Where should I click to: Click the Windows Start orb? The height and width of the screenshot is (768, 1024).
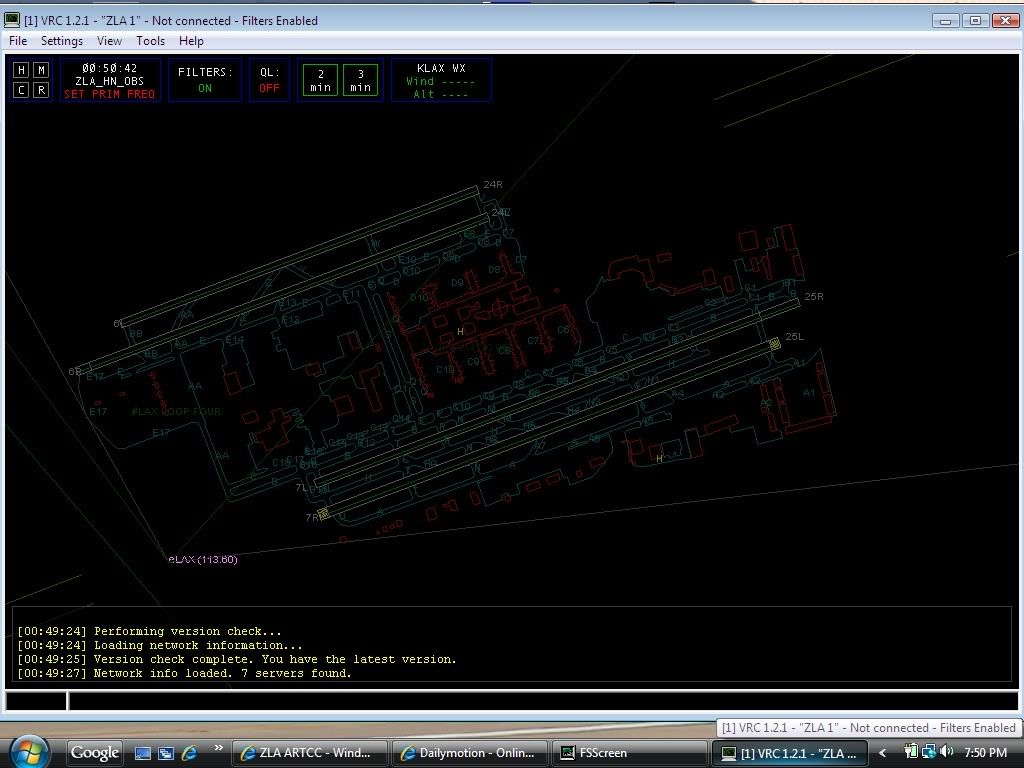[29, 751]
